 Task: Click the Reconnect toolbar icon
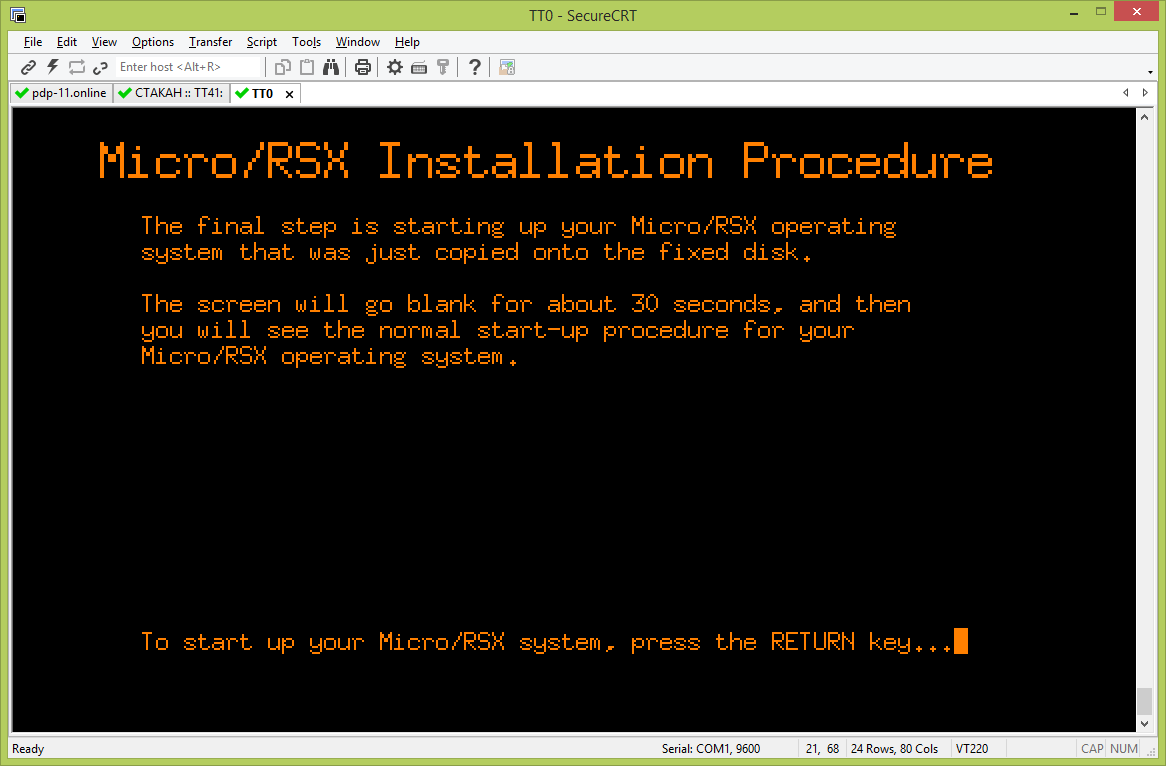pyautogui.click(x=77, y=67)
